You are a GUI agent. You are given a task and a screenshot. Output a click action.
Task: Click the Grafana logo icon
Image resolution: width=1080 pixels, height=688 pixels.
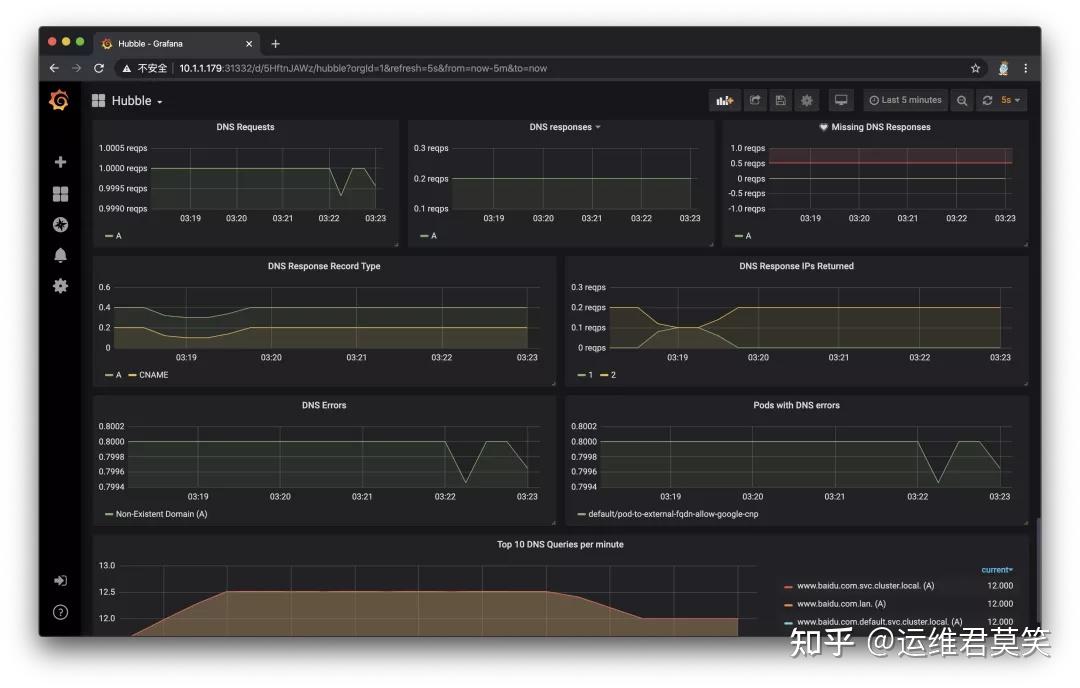click(x=60, y=100)
